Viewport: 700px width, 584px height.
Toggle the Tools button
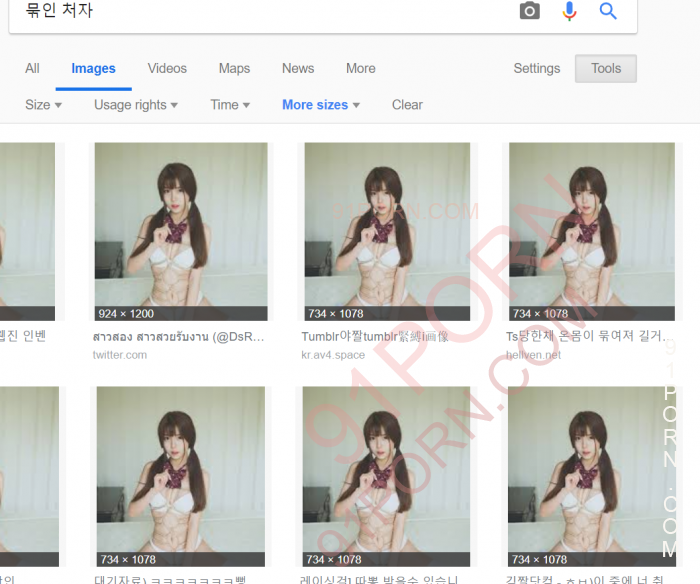point(606,69)
